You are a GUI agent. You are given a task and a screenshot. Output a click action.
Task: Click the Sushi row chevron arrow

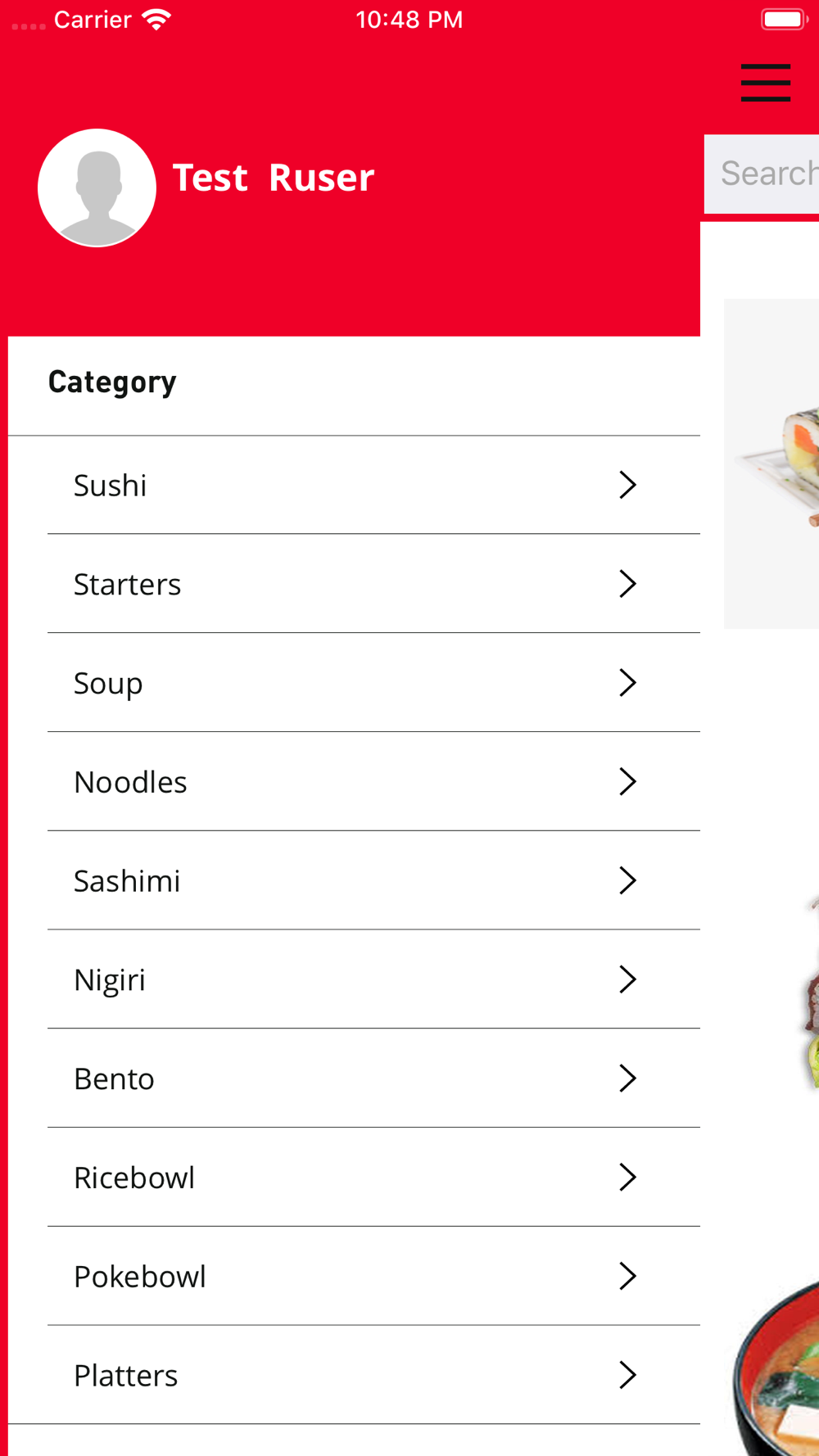pos(627,485)
